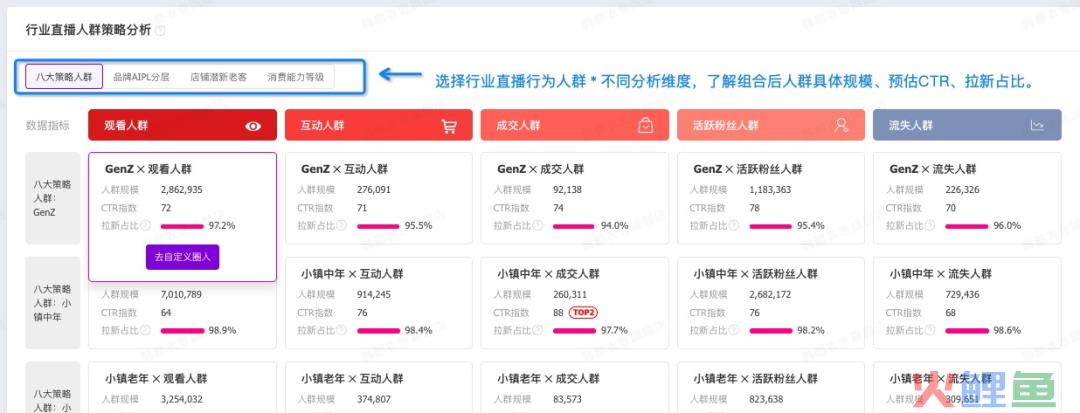Click the 去自定义圈人 button

[183, 257]
